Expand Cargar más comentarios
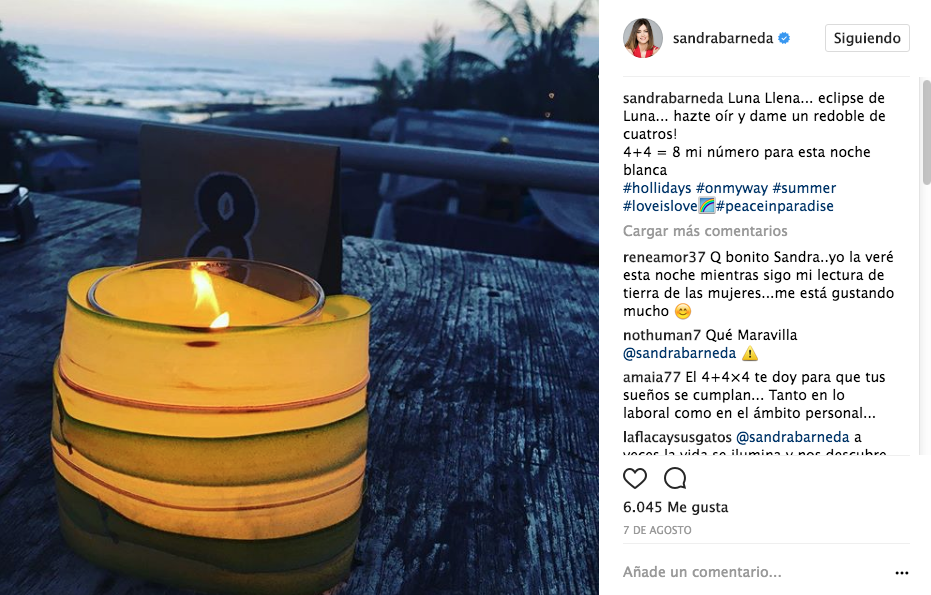The width and height of the screenshot is (931, 595). pos(705,231)
